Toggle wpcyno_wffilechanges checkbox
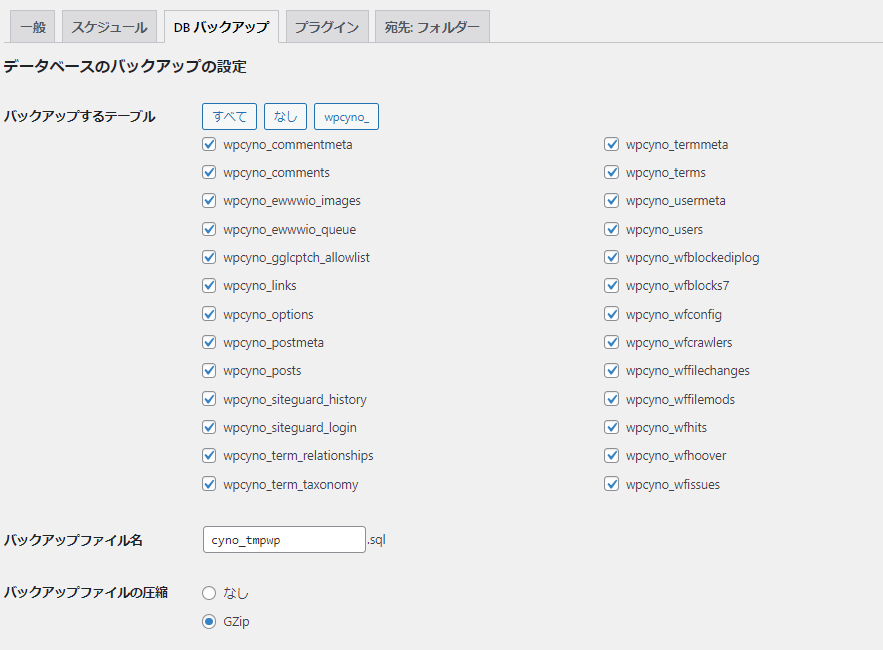883x650 pixels. 612,371
